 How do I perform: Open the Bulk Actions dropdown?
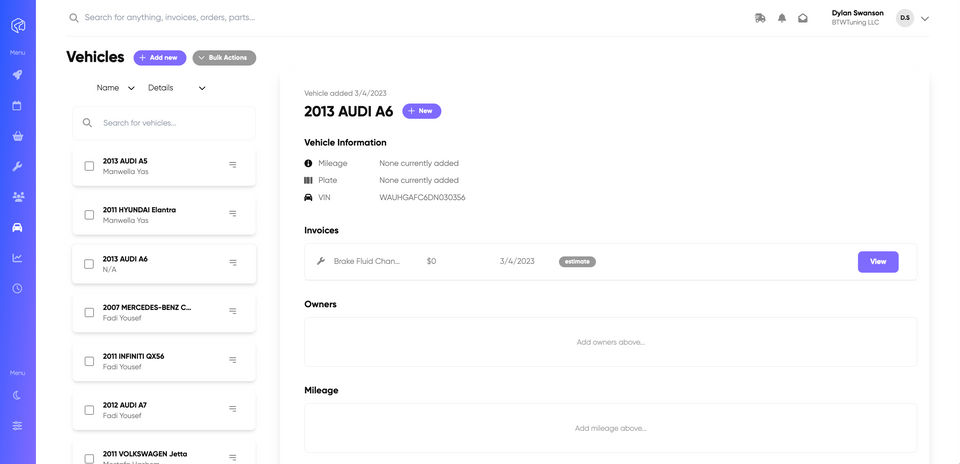pyautogui.click(x=224, y=58)
